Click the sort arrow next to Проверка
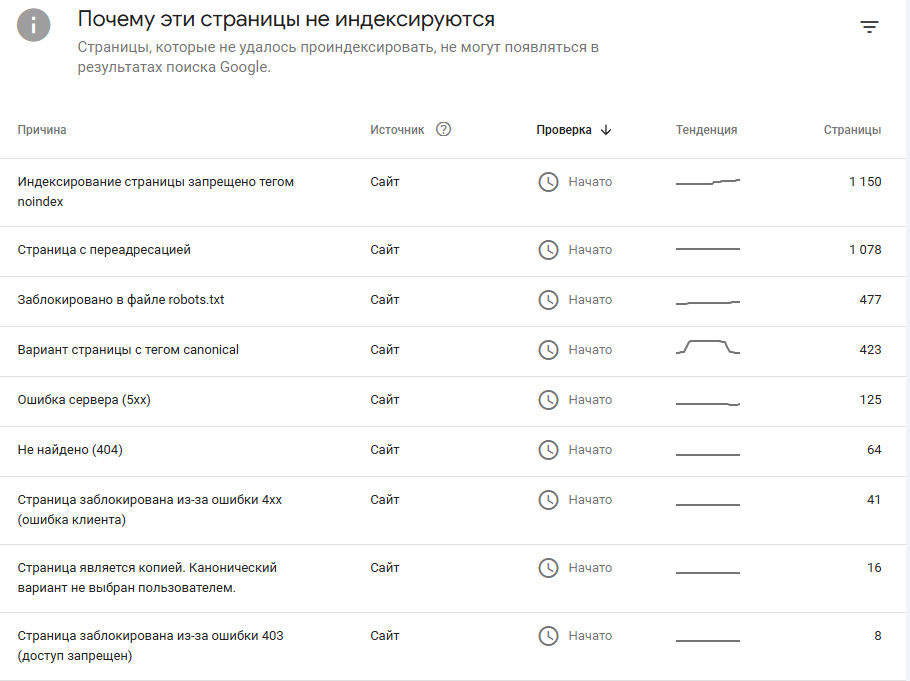Image resolution: width=910 pixels, height=681 pixels. 606,129
